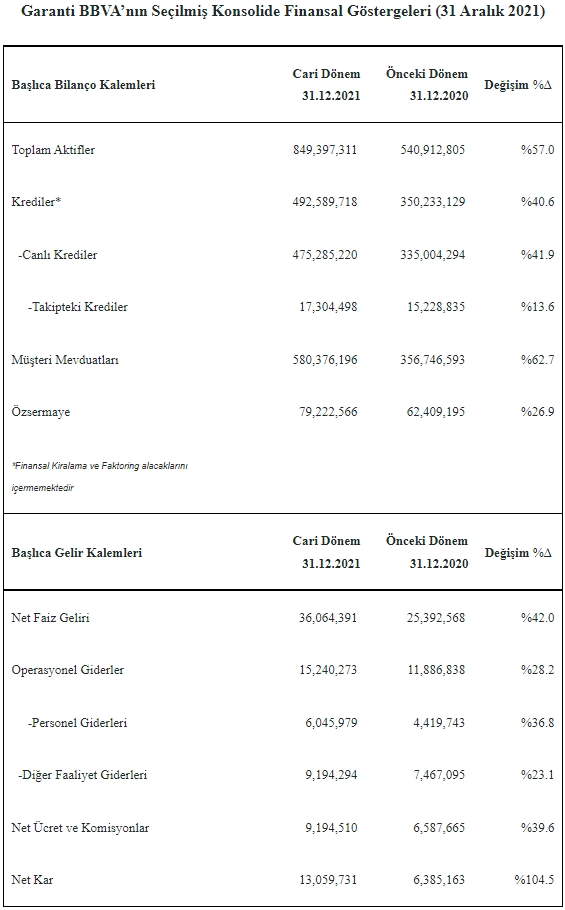Select the Canlı Krediler current value 475,285,220
565x910 pixels.
(x=325, y=255)
